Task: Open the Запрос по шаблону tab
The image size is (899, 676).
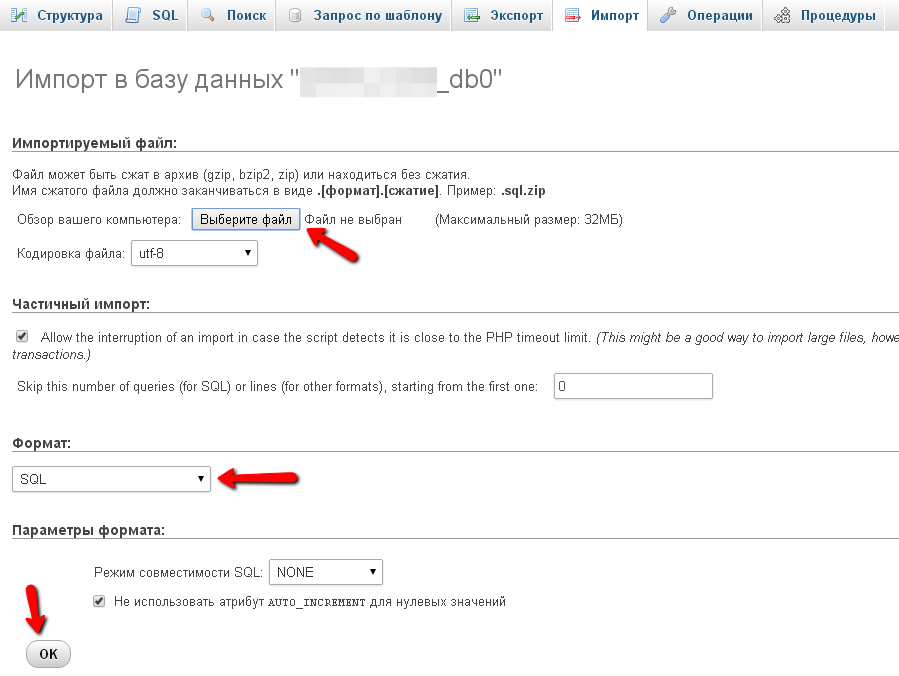Action: point(377,16)
